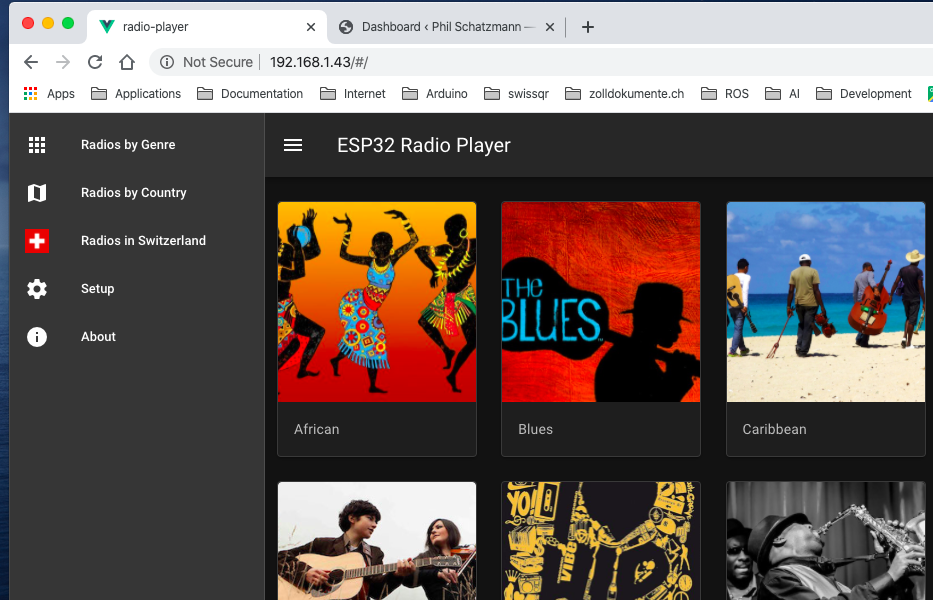The width and height of the screenshot is (933, 600).
Task: Click the African card label
Action: (317, 429)
